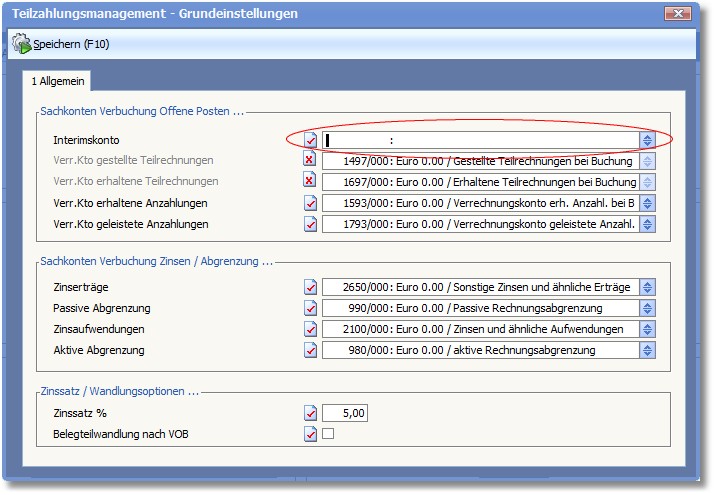Click the checkmark icon beside Zinssatz %

pyautogui.click(x=311, y=412)
